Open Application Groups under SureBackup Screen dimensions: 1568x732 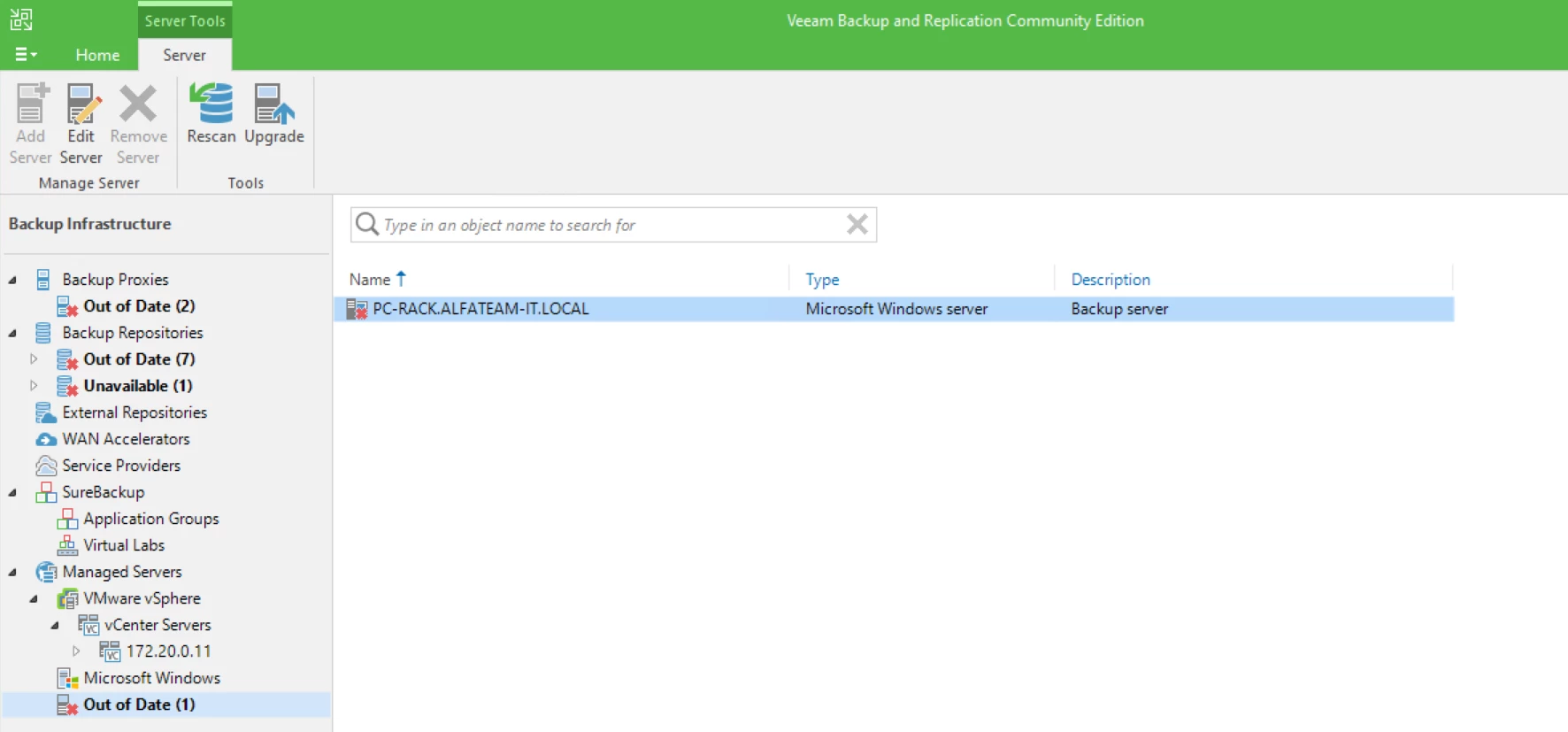click(x=151, y=519)
